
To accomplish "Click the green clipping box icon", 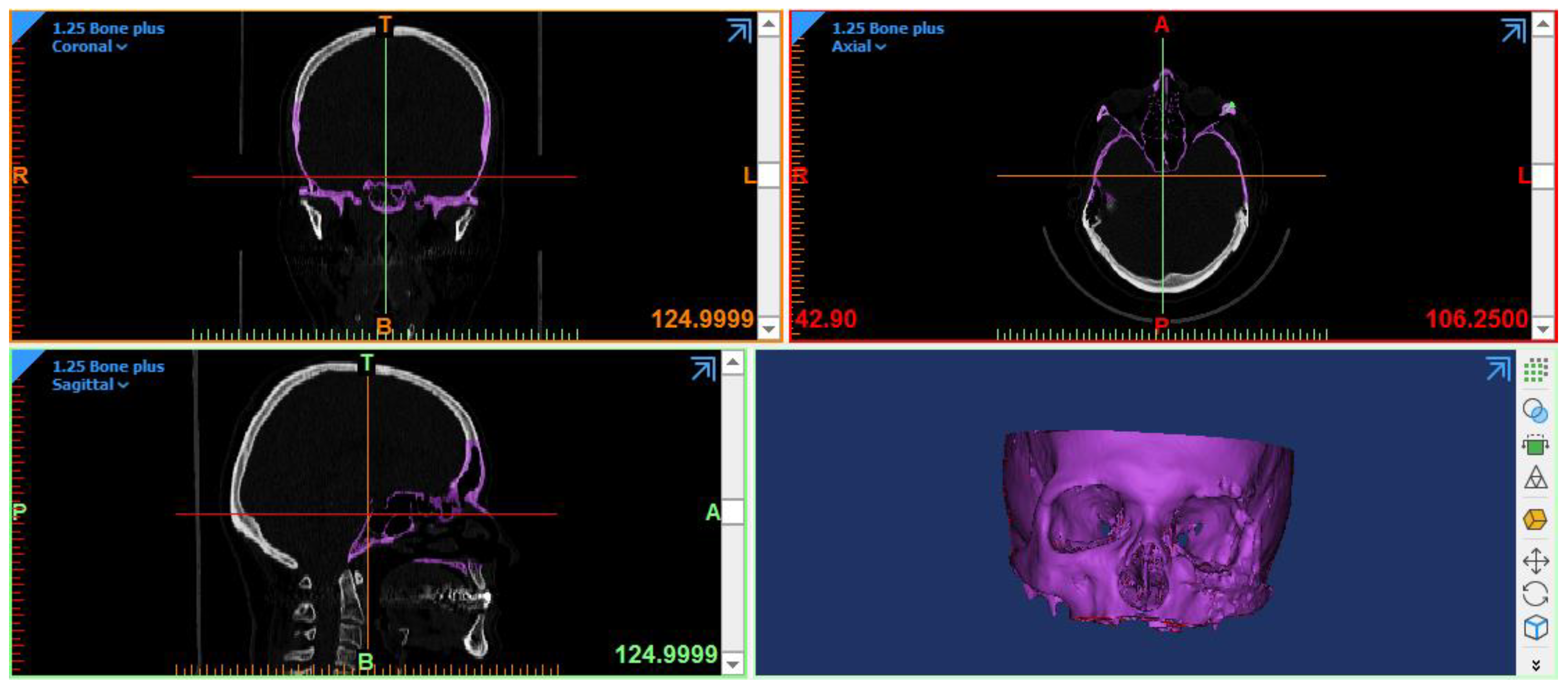I will click(x=1535, y=446).
